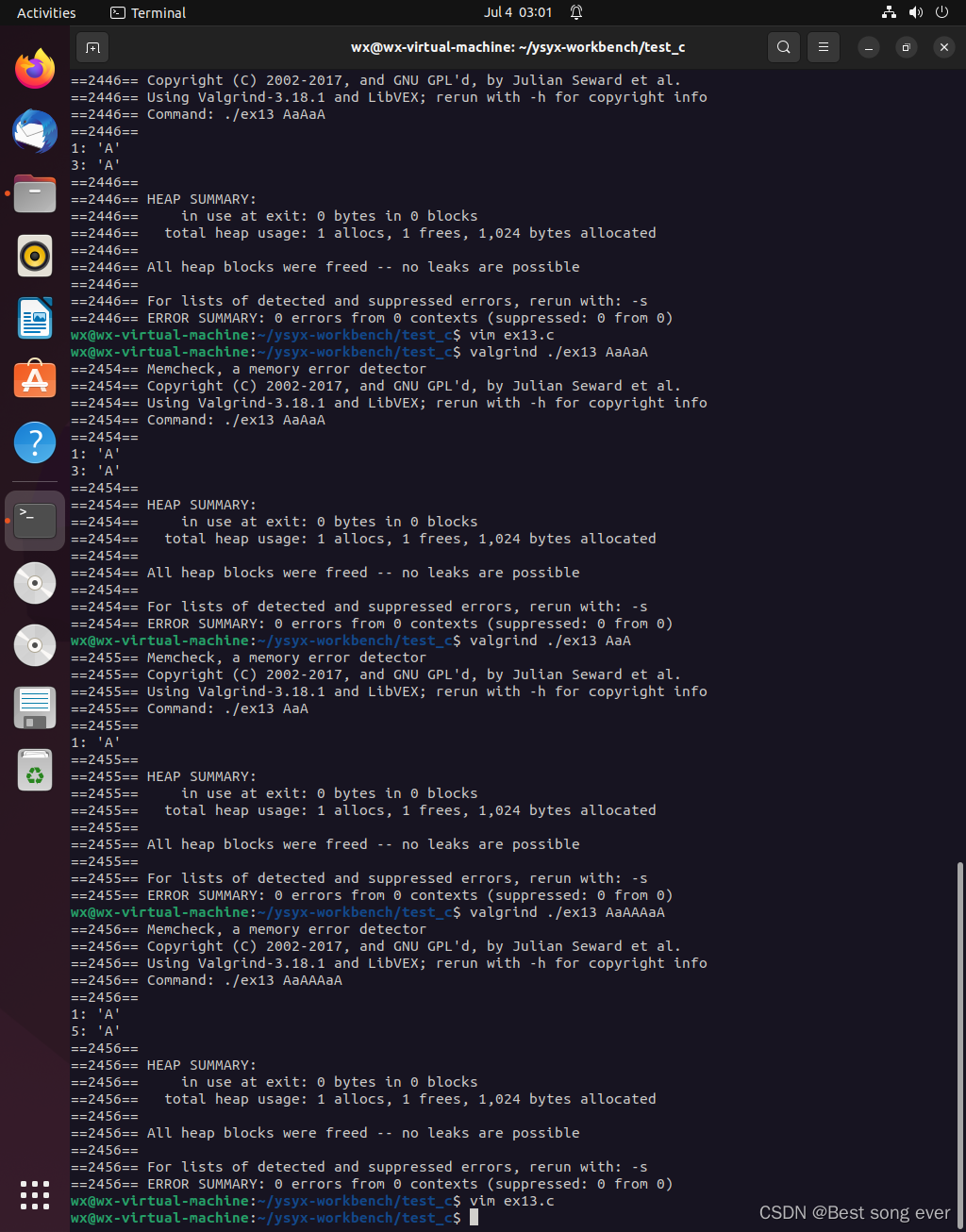Click the prompt line 'valgrind ./ex13 AaA'

(x=351, y=641)
